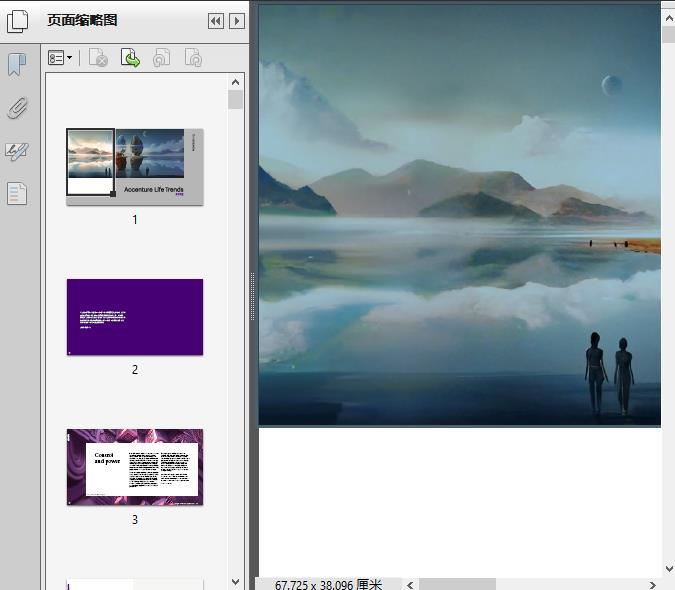Viewport: 675px width, 590px height.
Task: Click horizontal scroll right arrow
Action: (653, 584)
